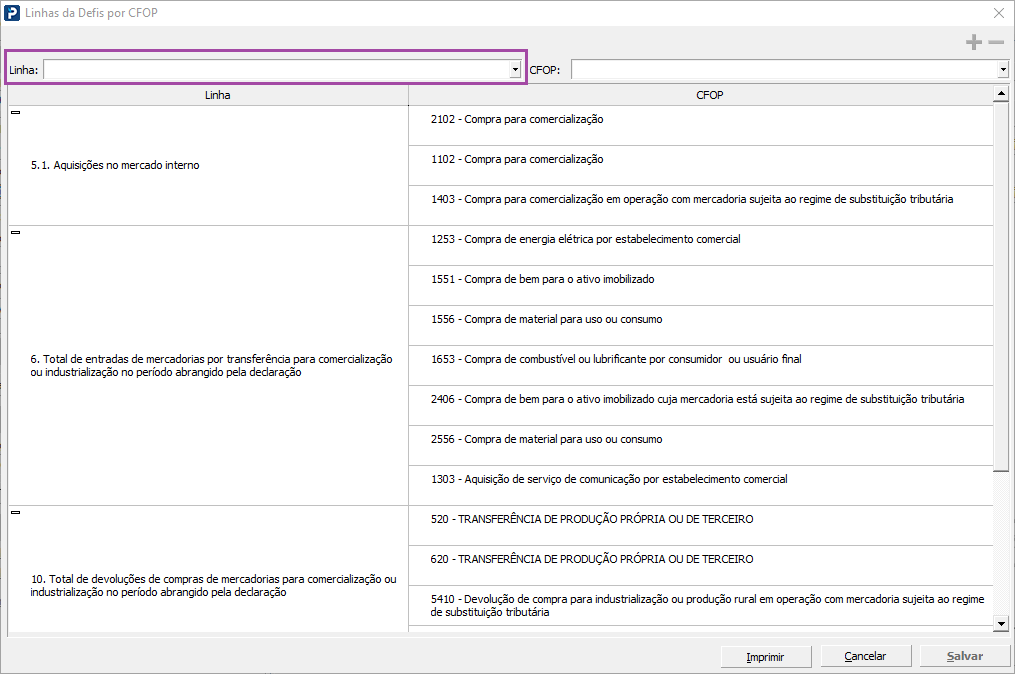Open the Linha dropdown arrow
The image size is (1015, 674).
pos(515,70)
